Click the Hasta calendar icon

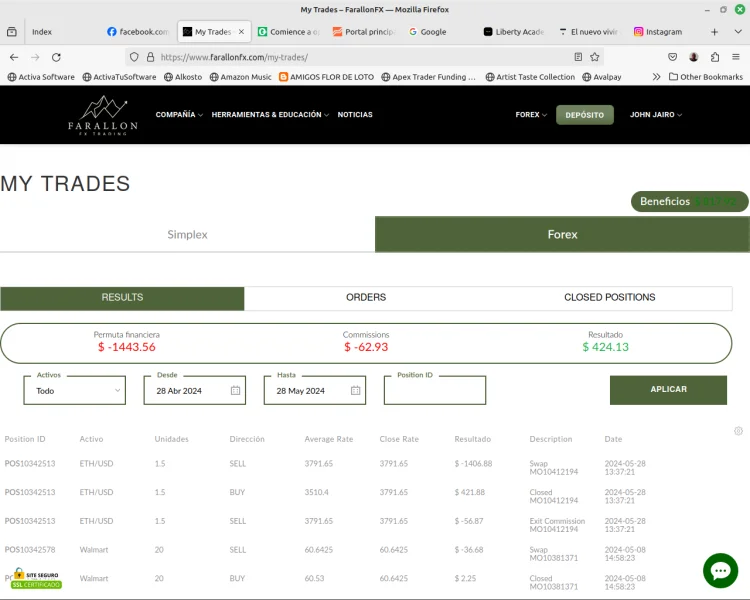[x=355, y=391]
